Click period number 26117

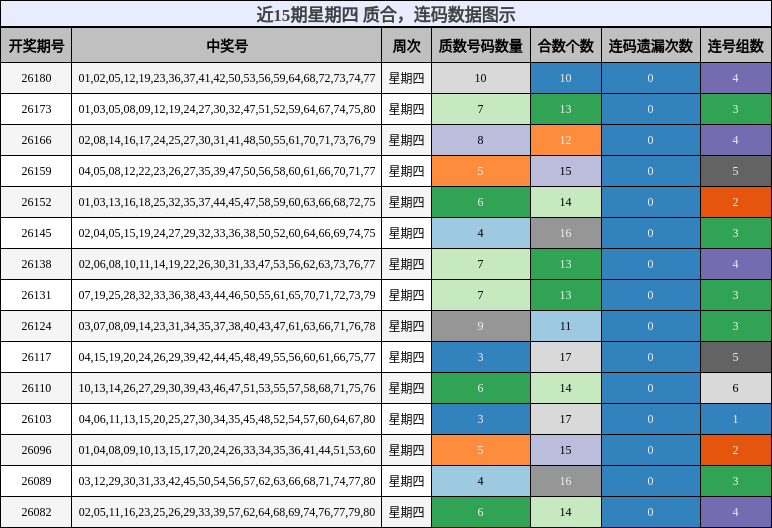point(36,357)
